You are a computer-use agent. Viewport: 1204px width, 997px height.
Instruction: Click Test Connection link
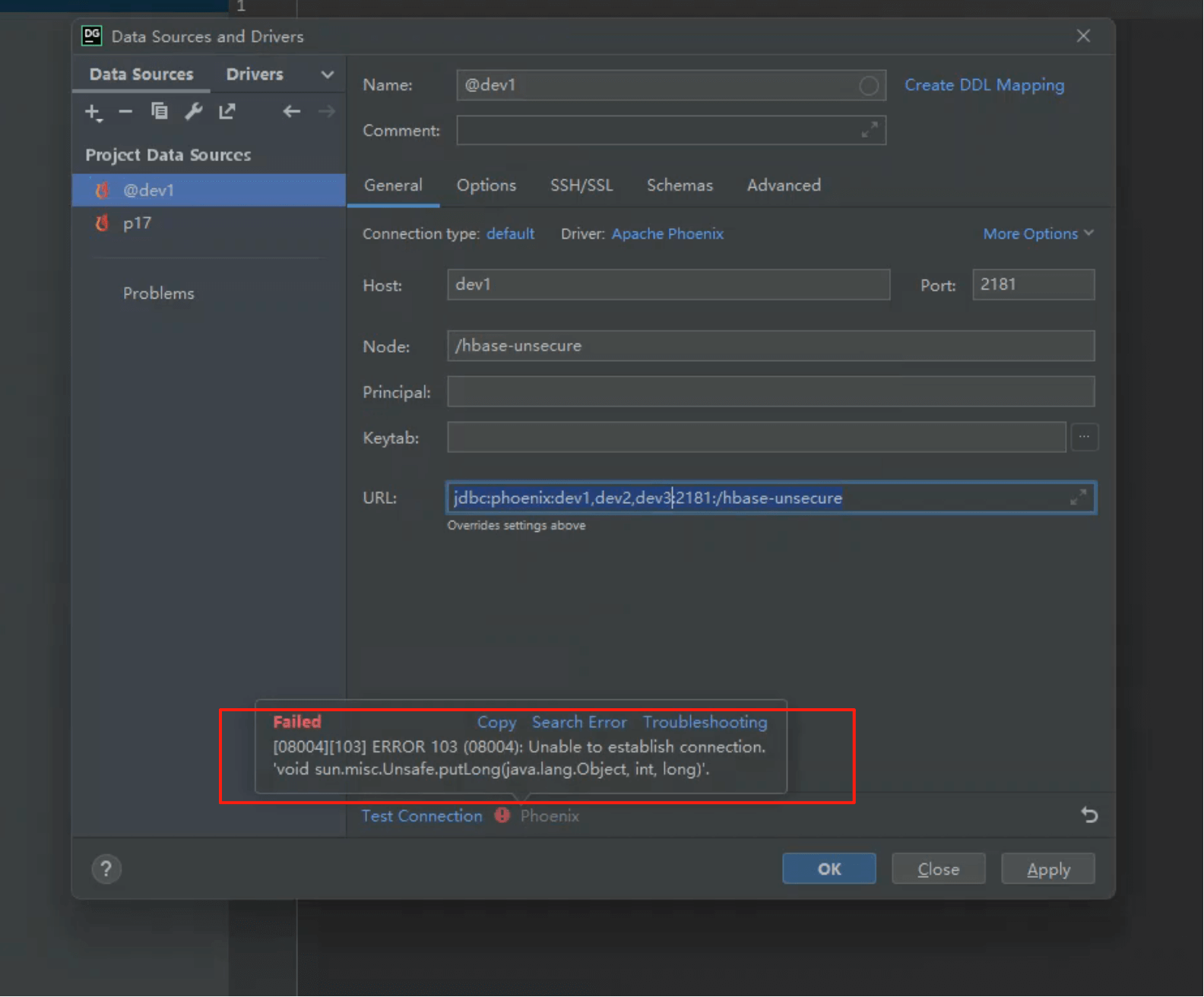pyautogui.click(x=422, y=815)
